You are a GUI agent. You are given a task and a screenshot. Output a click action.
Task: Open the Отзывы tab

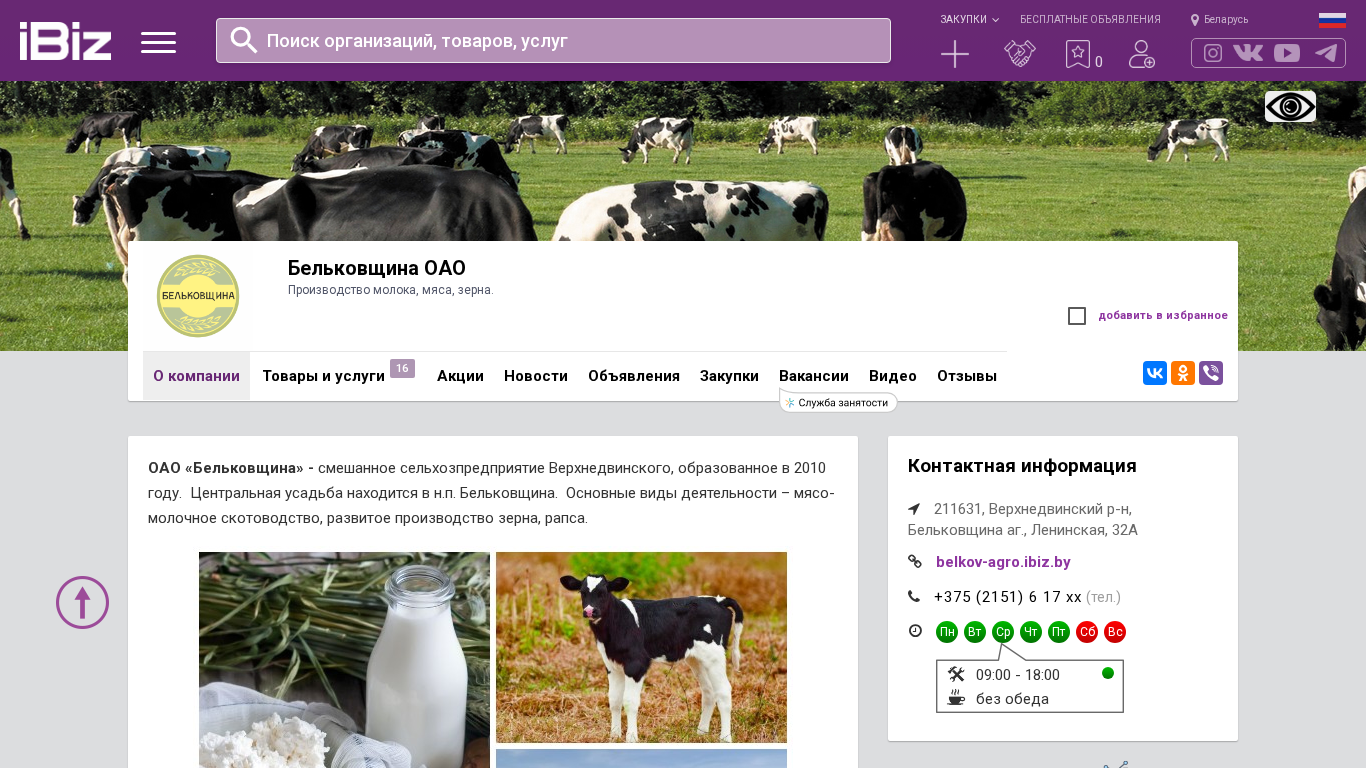967,376
